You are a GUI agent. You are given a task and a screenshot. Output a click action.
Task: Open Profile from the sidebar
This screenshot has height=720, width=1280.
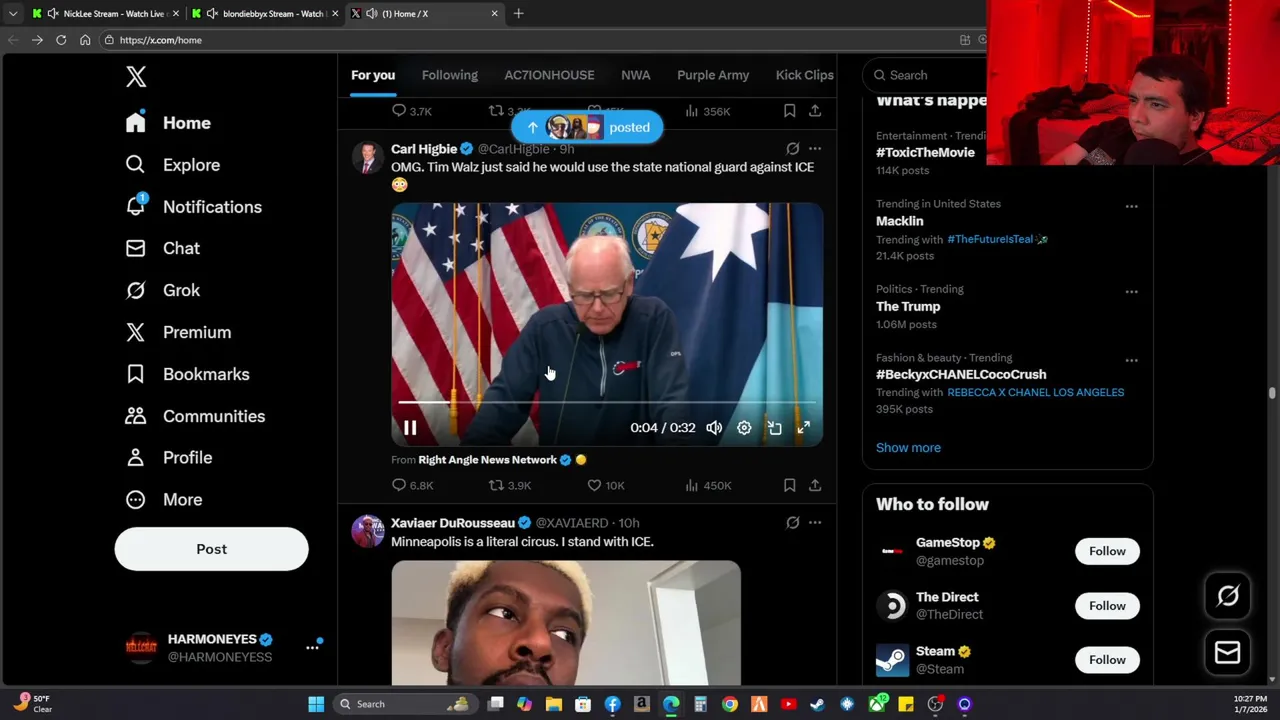click(x=169, y=457)
